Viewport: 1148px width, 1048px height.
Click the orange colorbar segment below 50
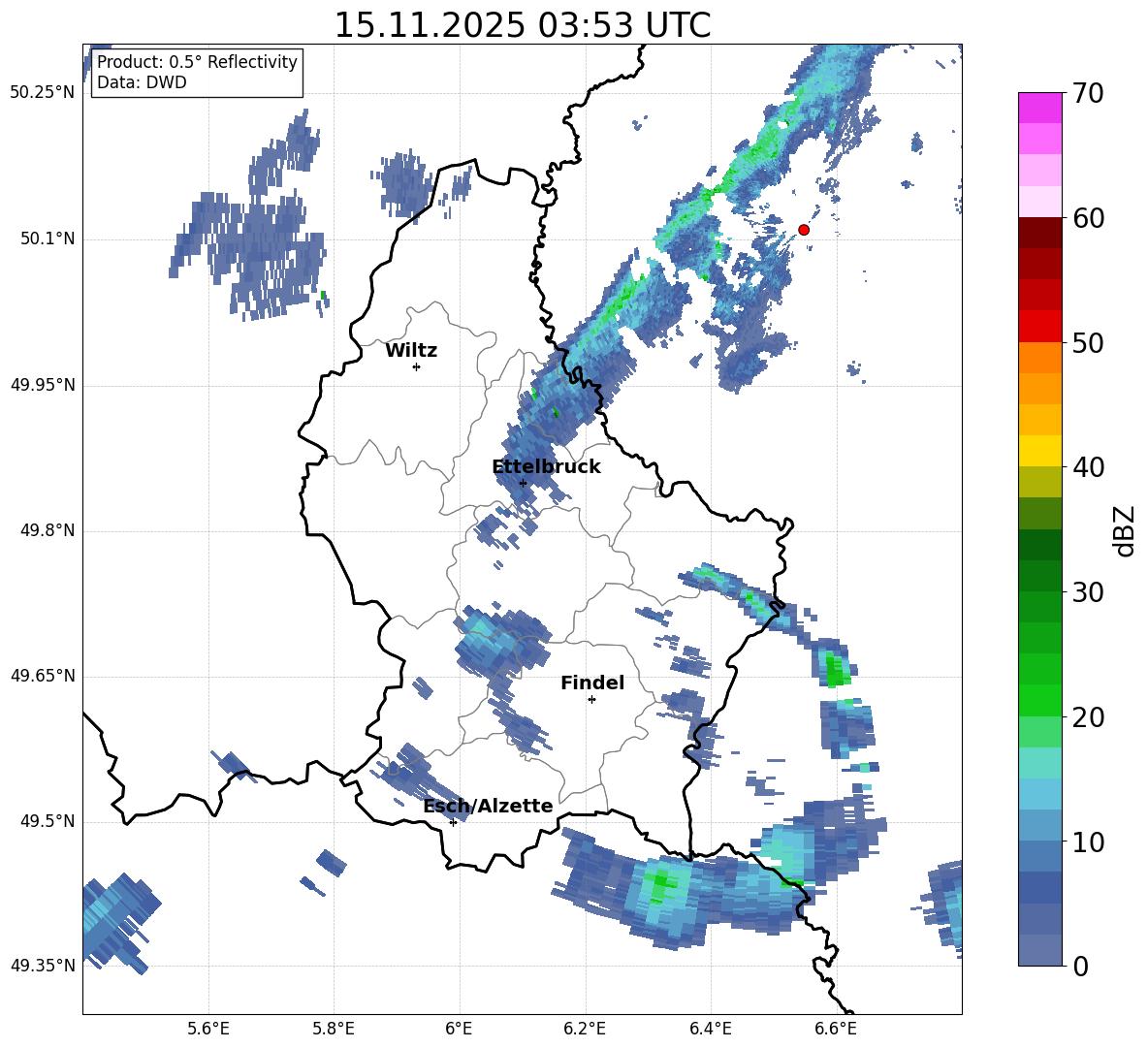(x=1039, y=358)
